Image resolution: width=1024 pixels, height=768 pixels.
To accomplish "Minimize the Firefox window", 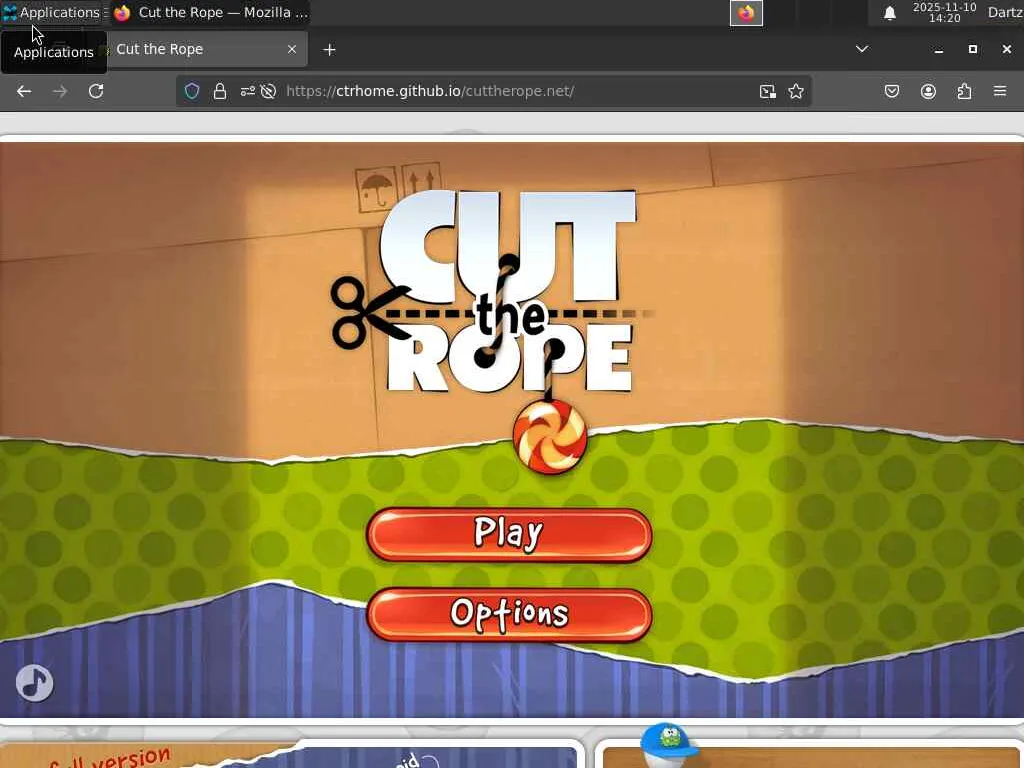I will (938, 50).
